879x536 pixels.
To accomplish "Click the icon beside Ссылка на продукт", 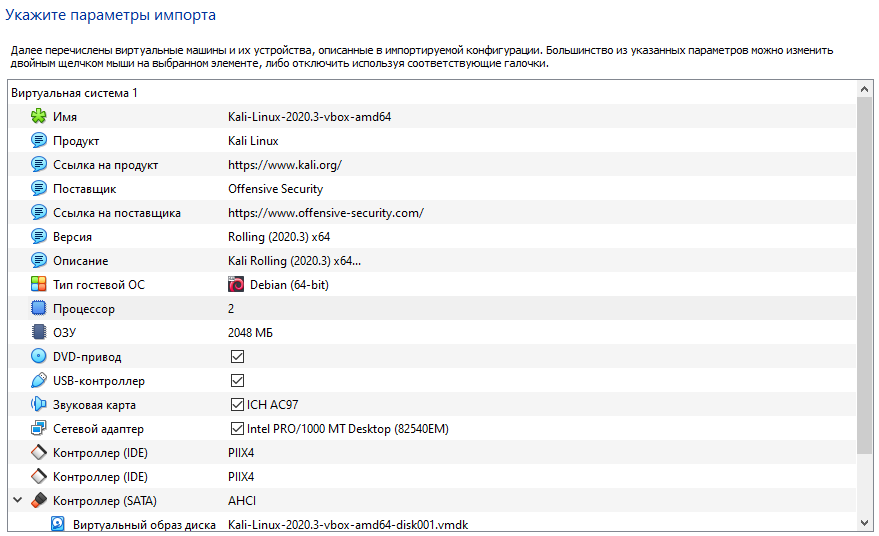I will click(39, 164).
